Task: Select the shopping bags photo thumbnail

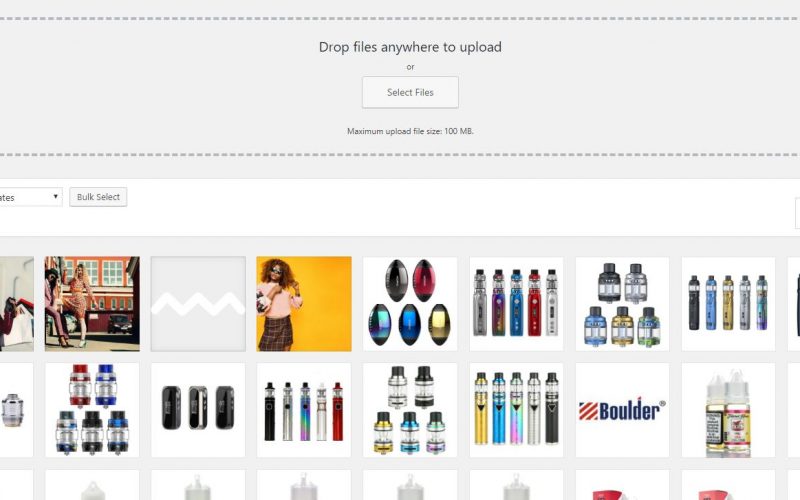Action: pyautogui.click(x=17, y=304)
